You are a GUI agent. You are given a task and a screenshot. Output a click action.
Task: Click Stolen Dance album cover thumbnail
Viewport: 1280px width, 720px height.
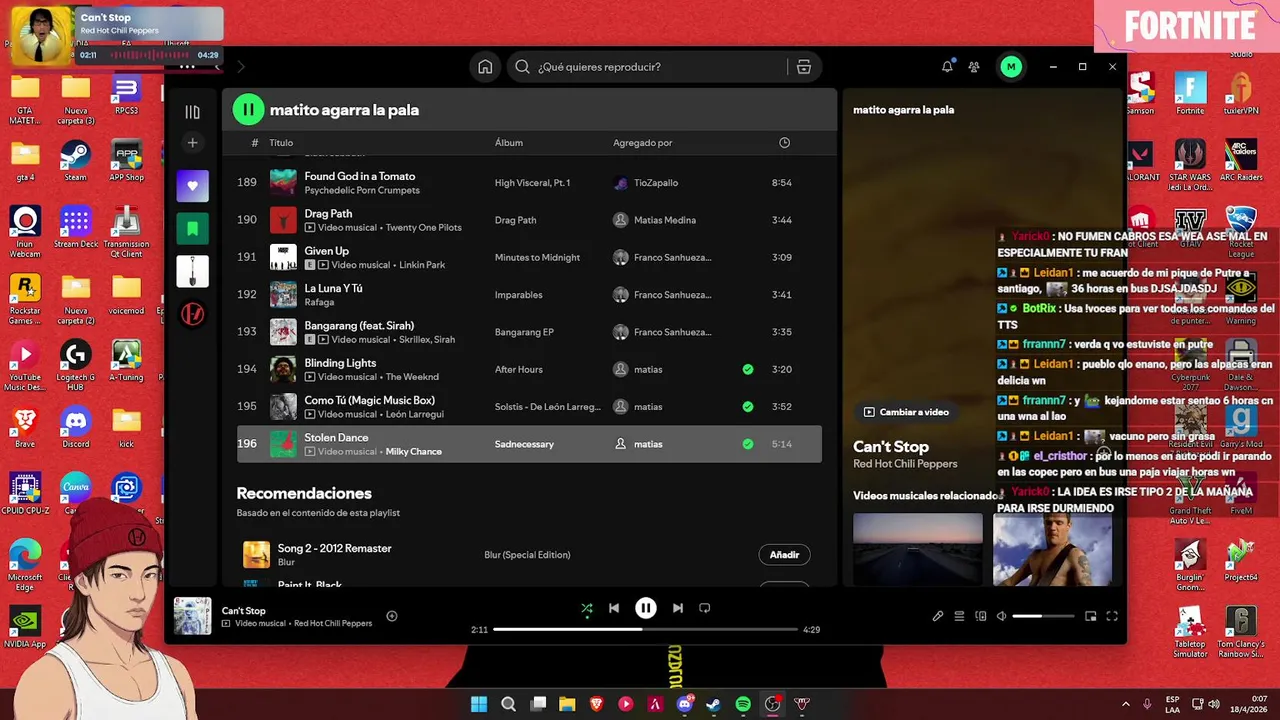tap(284, 444)
